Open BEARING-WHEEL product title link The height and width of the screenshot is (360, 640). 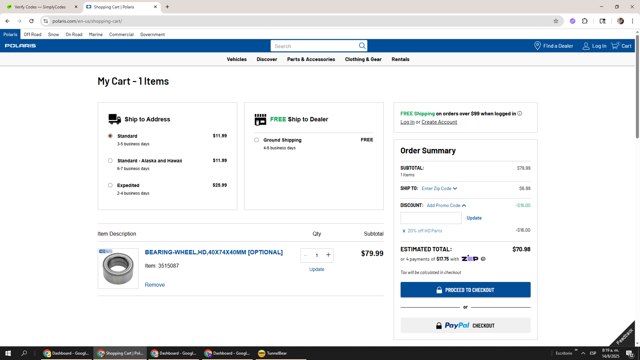click(x=213, y=252)
